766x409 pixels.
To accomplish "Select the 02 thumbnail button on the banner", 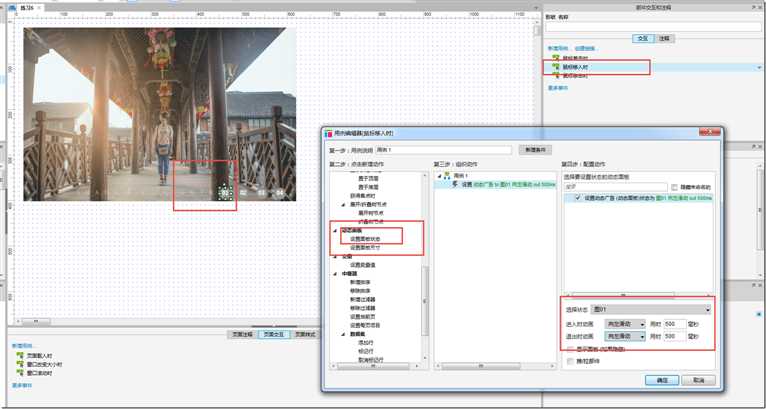I will click(x=243, y=193).
